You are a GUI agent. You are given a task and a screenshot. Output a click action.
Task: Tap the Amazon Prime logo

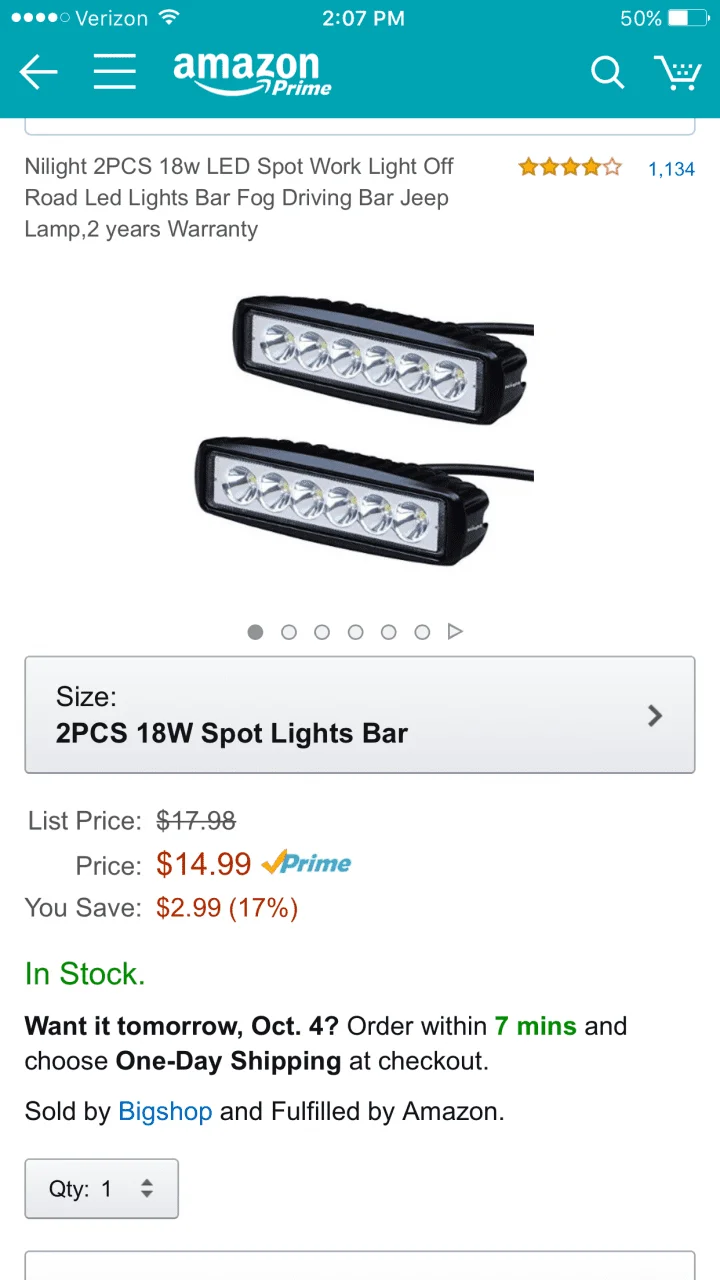(252, 74)
